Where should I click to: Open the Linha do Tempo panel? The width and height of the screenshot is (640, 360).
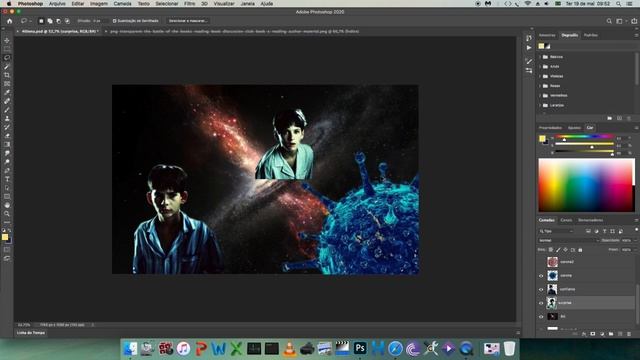(31, 333)
